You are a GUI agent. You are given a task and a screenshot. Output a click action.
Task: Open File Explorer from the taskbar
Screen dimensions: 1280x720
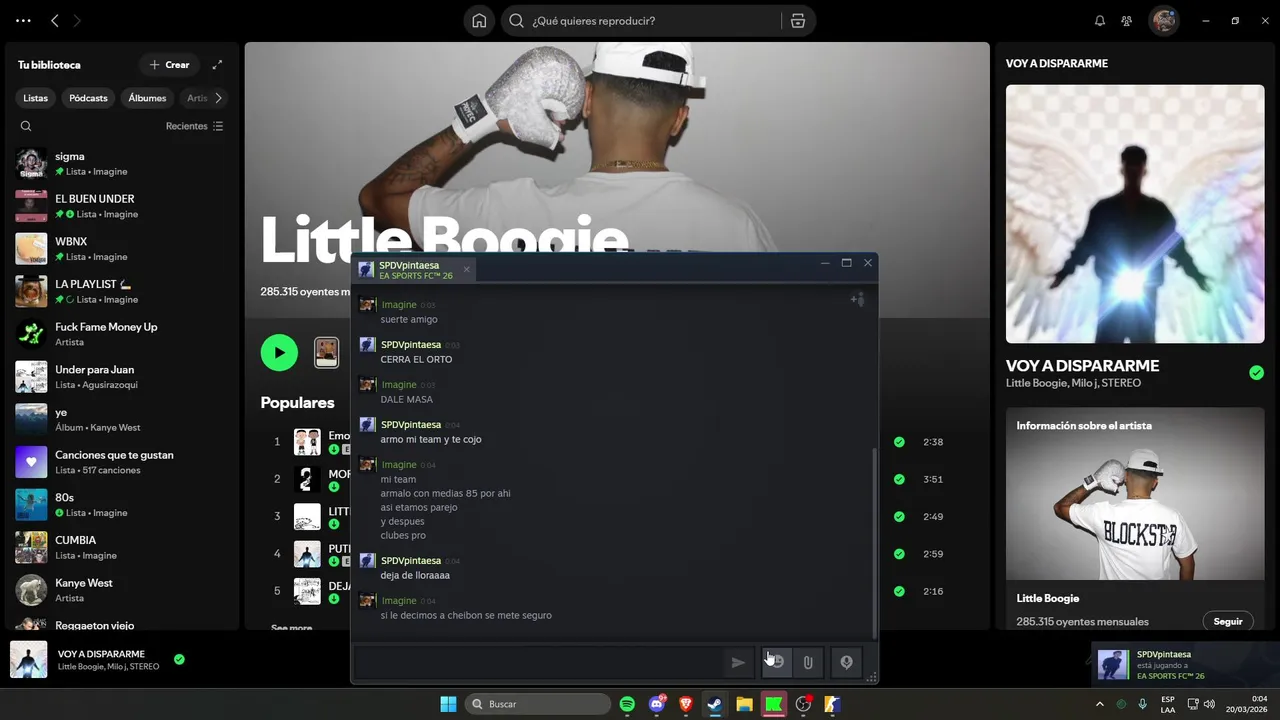point(744,704)
